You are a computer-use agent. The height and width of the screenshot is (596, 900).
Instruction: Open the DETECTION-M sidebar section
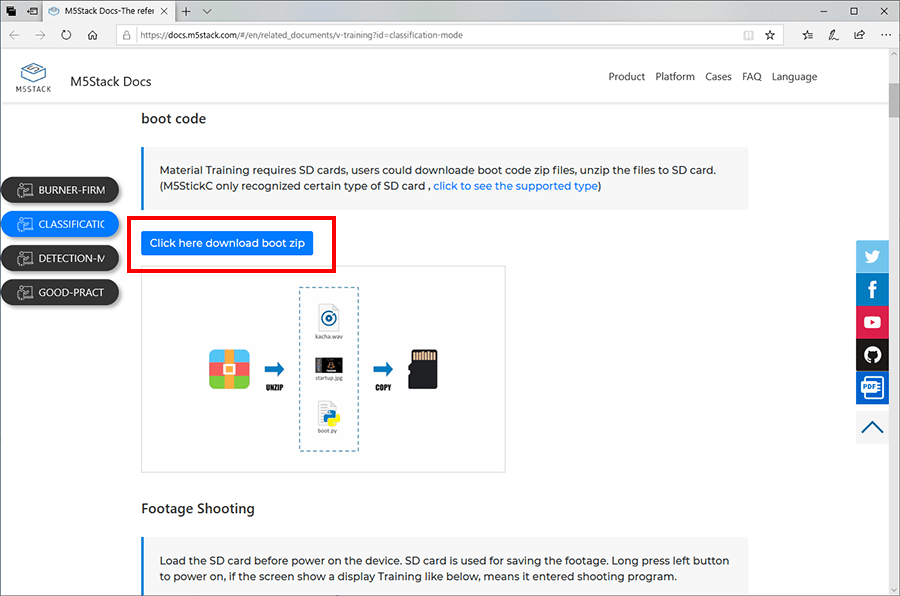coord(60,258)
